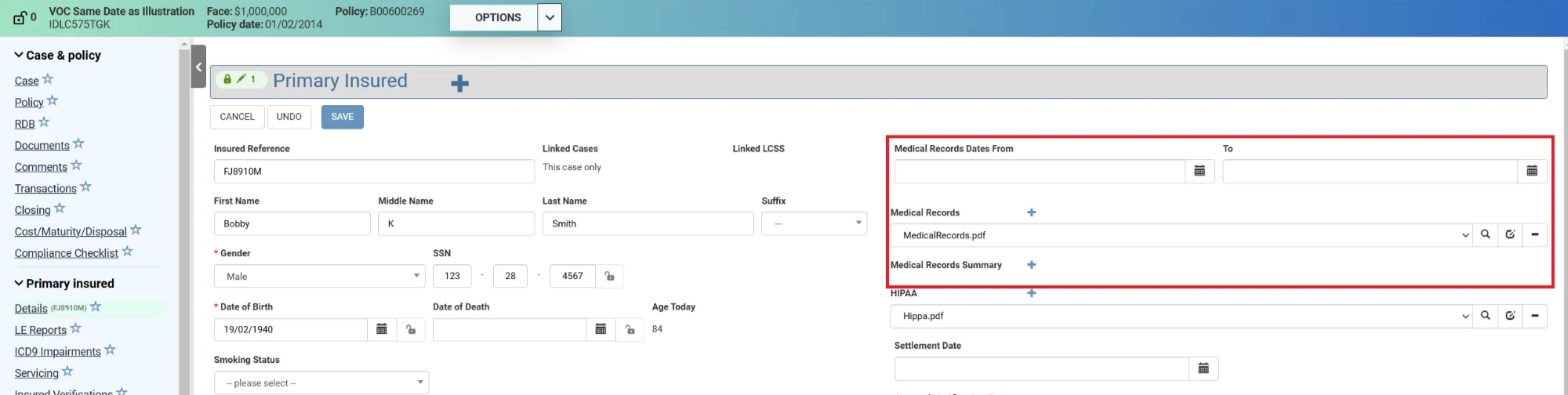Toggle the lock icon next to SSN
This screenshot has height=395, width=1568.
click(609, 276)
